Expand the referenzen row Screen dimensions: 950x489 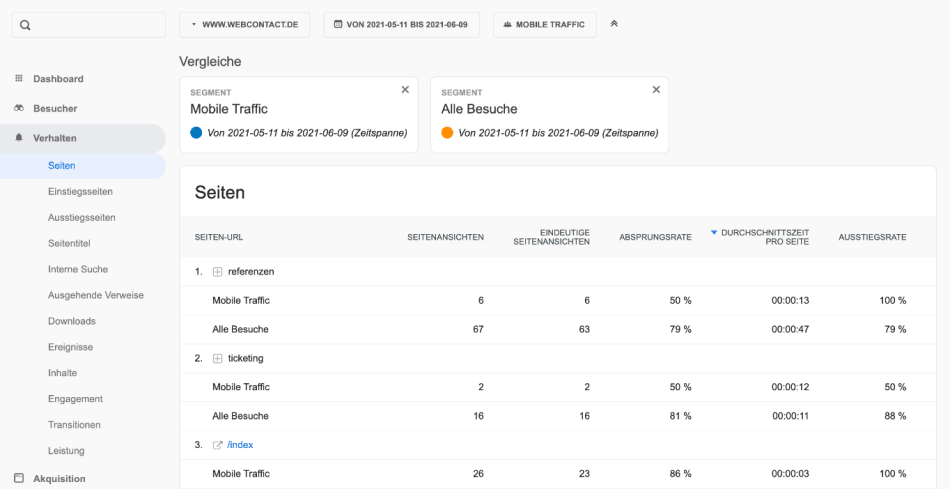(x=218, y=272)
